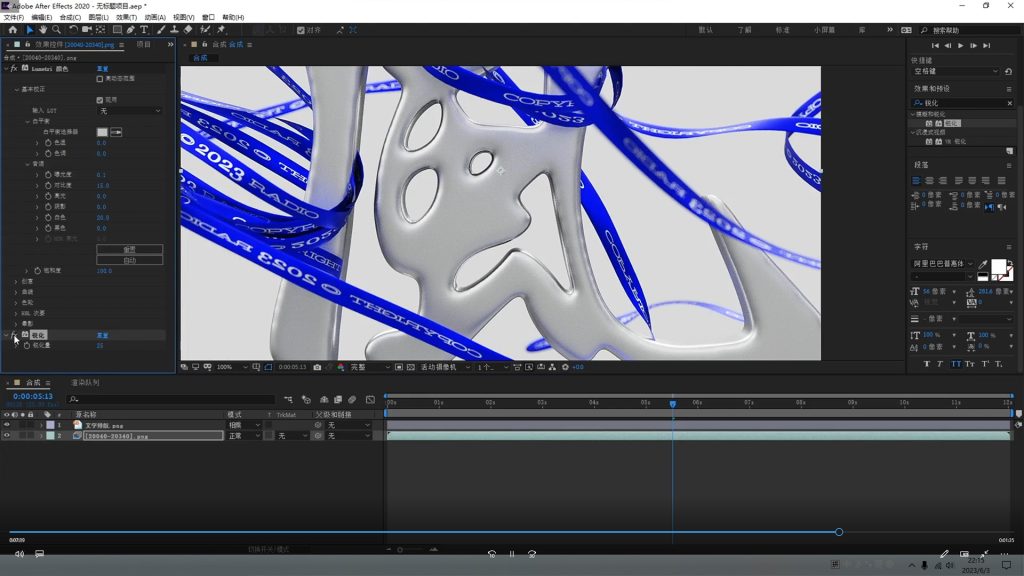1024x576 pixels.
Task: Select the Zoom magnifier tool
Action: coord(56,30)
